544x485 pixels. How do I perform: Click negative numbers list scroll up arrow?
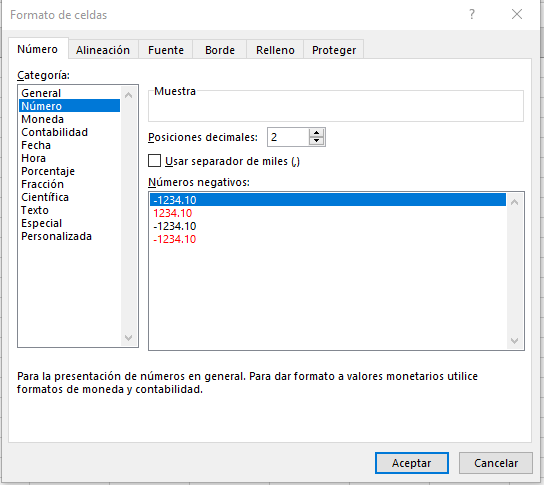tap(515, 202)
